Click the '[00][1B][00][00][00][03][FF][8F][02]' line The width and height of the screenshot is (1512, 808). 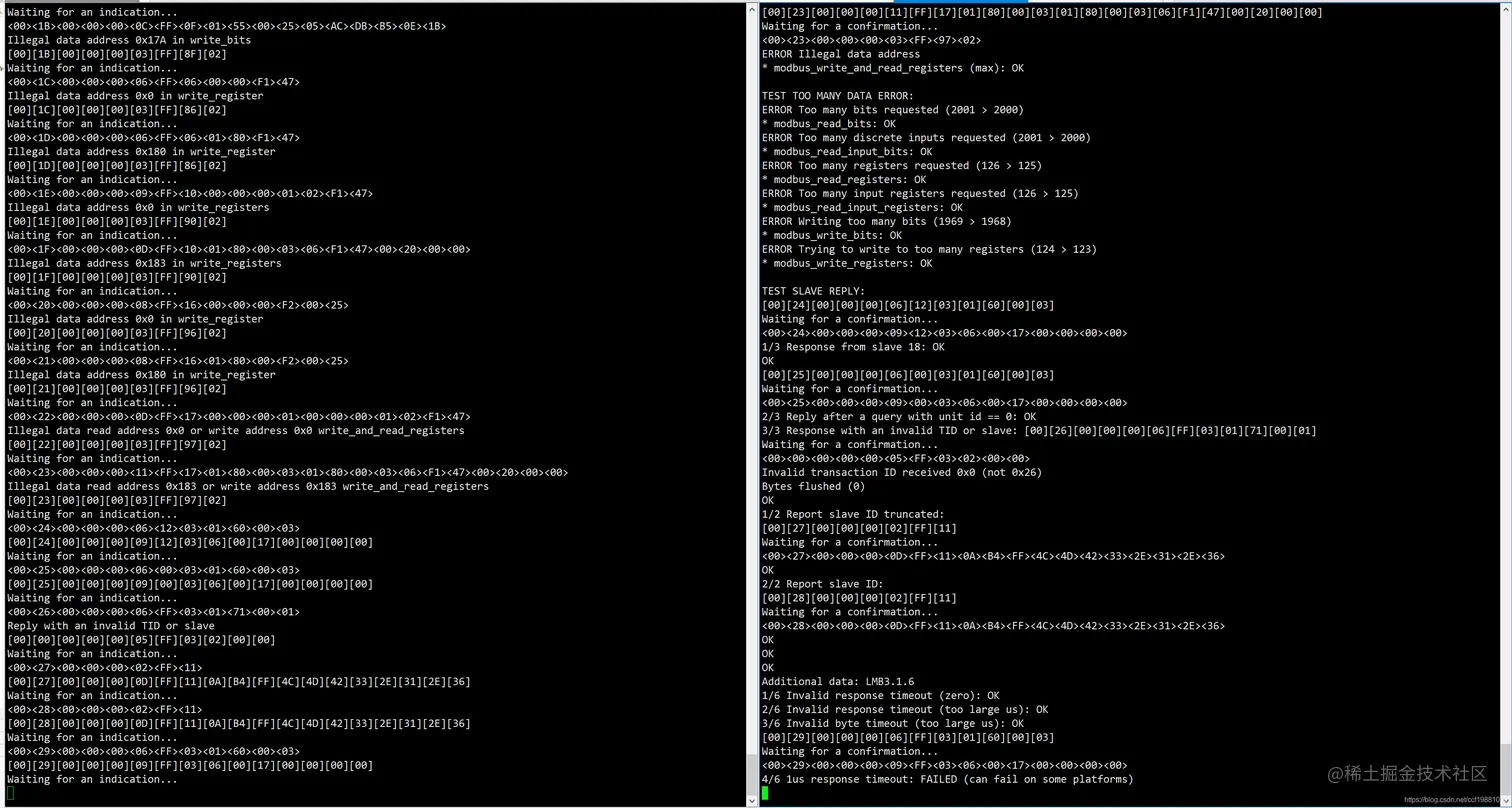coord(117,54)
